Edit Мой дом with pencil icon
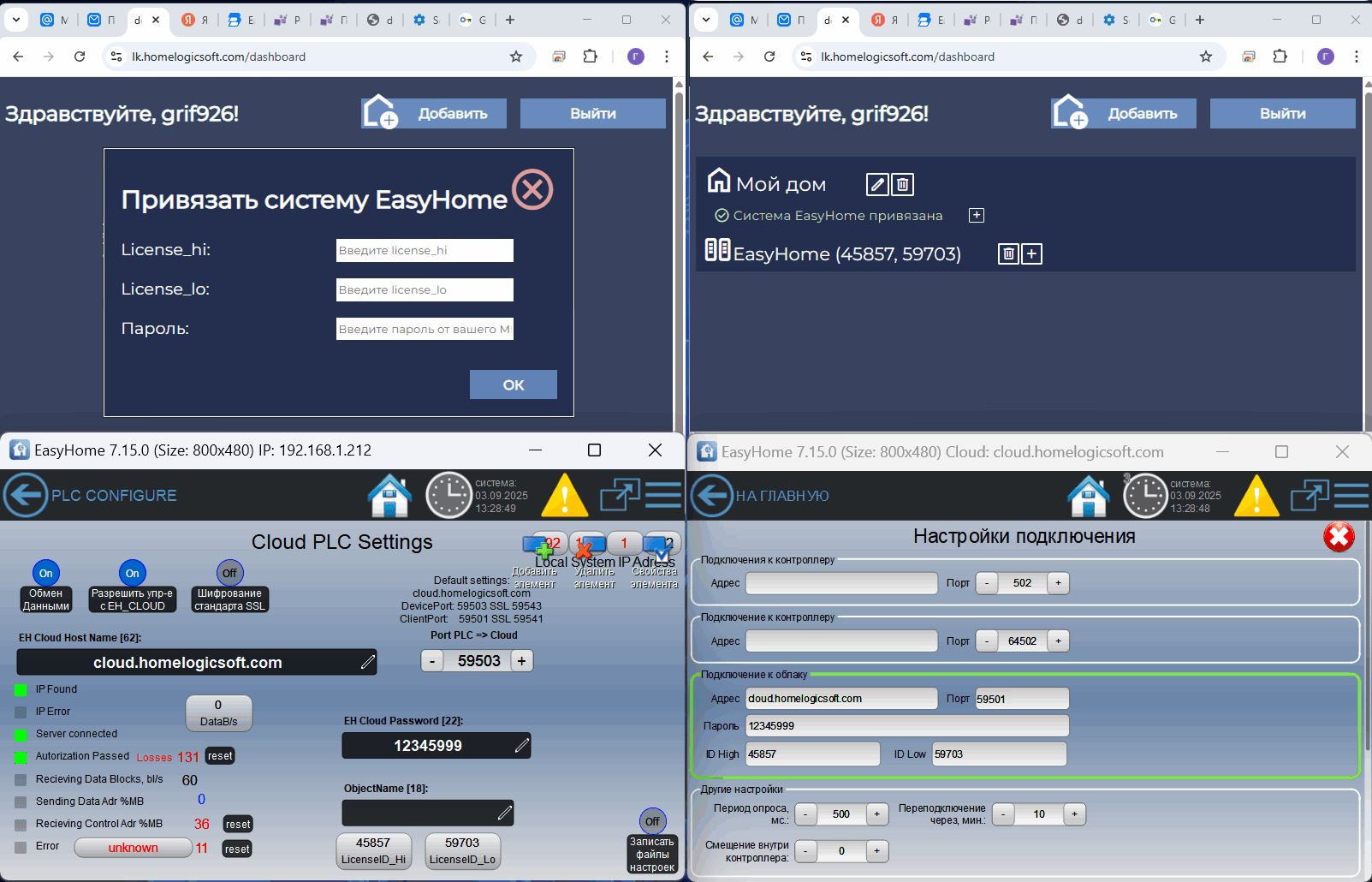The height and width of the screenshot is (882, 1372). [x=877, y=184]
